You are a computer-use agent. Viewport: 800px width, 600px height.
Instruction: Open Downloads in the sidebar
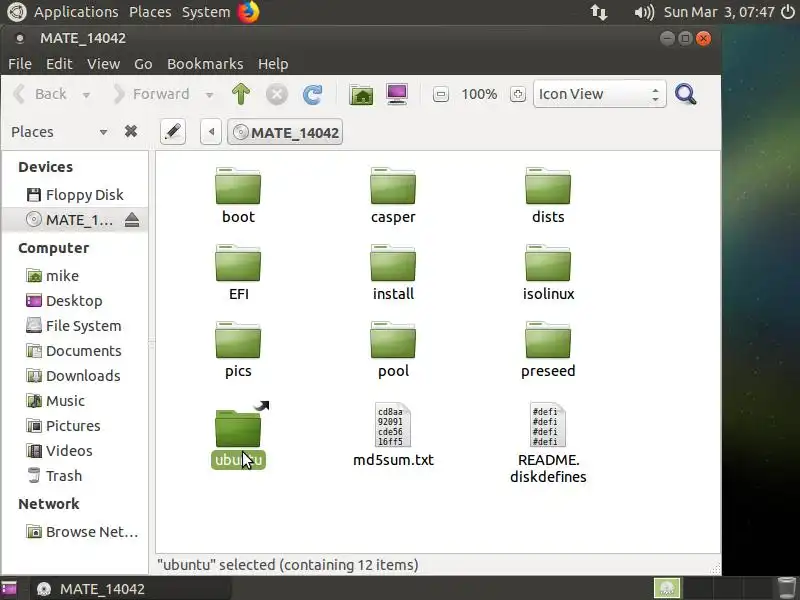point(74,376)
